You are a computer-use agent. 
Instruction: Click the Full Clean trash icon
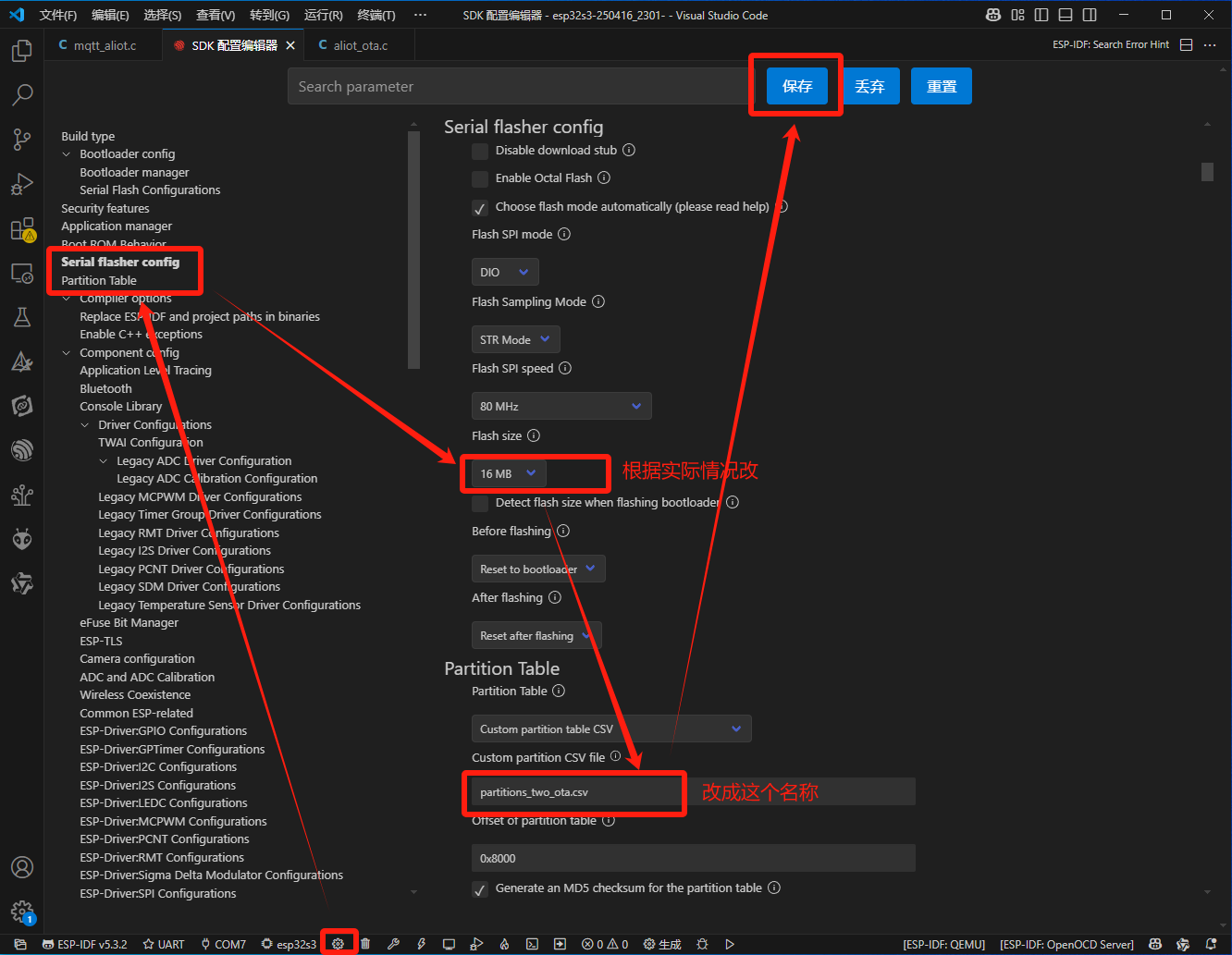click(x=365, y=944)
